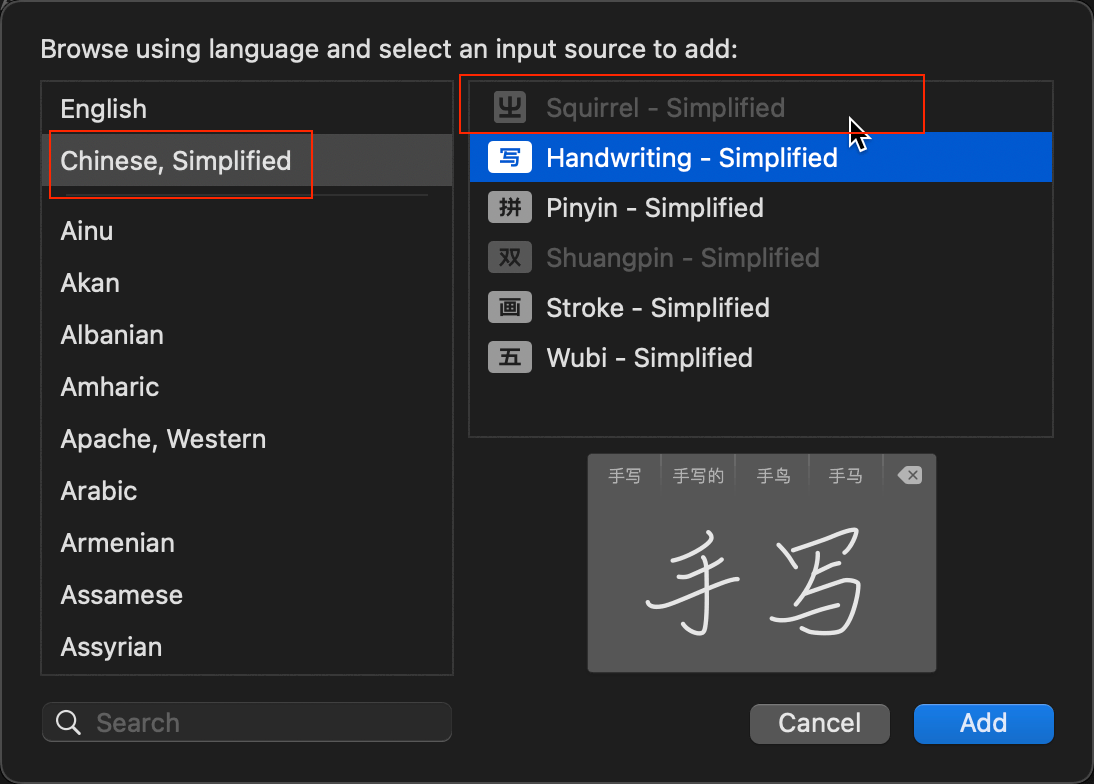
Task: Click the handwriting preview thumbnail
Action: tap(762, 563)
